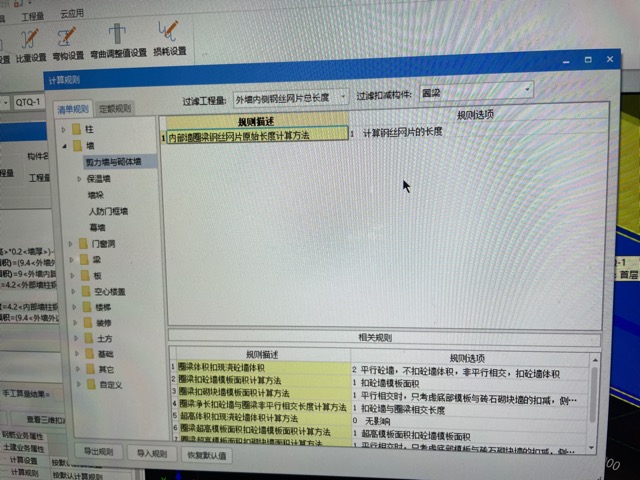Expand the 梁 tree node
Image resolution: width=640 pixels, height=480 pixels.
(x=72, y=260)
